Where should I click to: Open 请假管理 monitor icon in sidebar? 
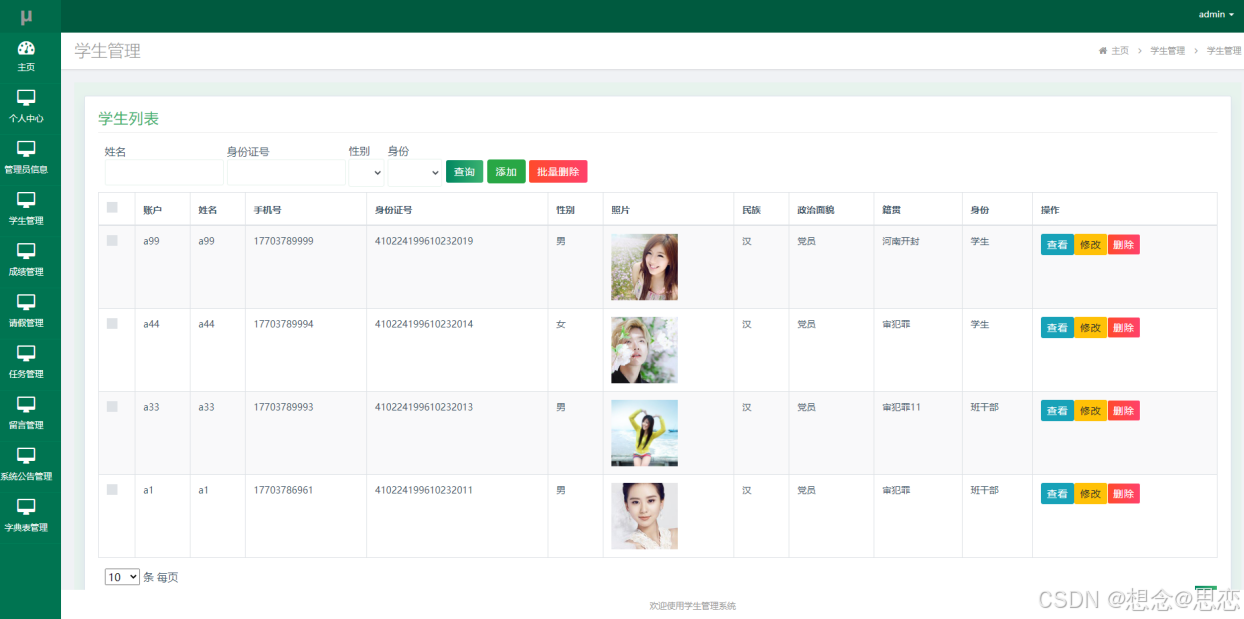tap(26, 302)
